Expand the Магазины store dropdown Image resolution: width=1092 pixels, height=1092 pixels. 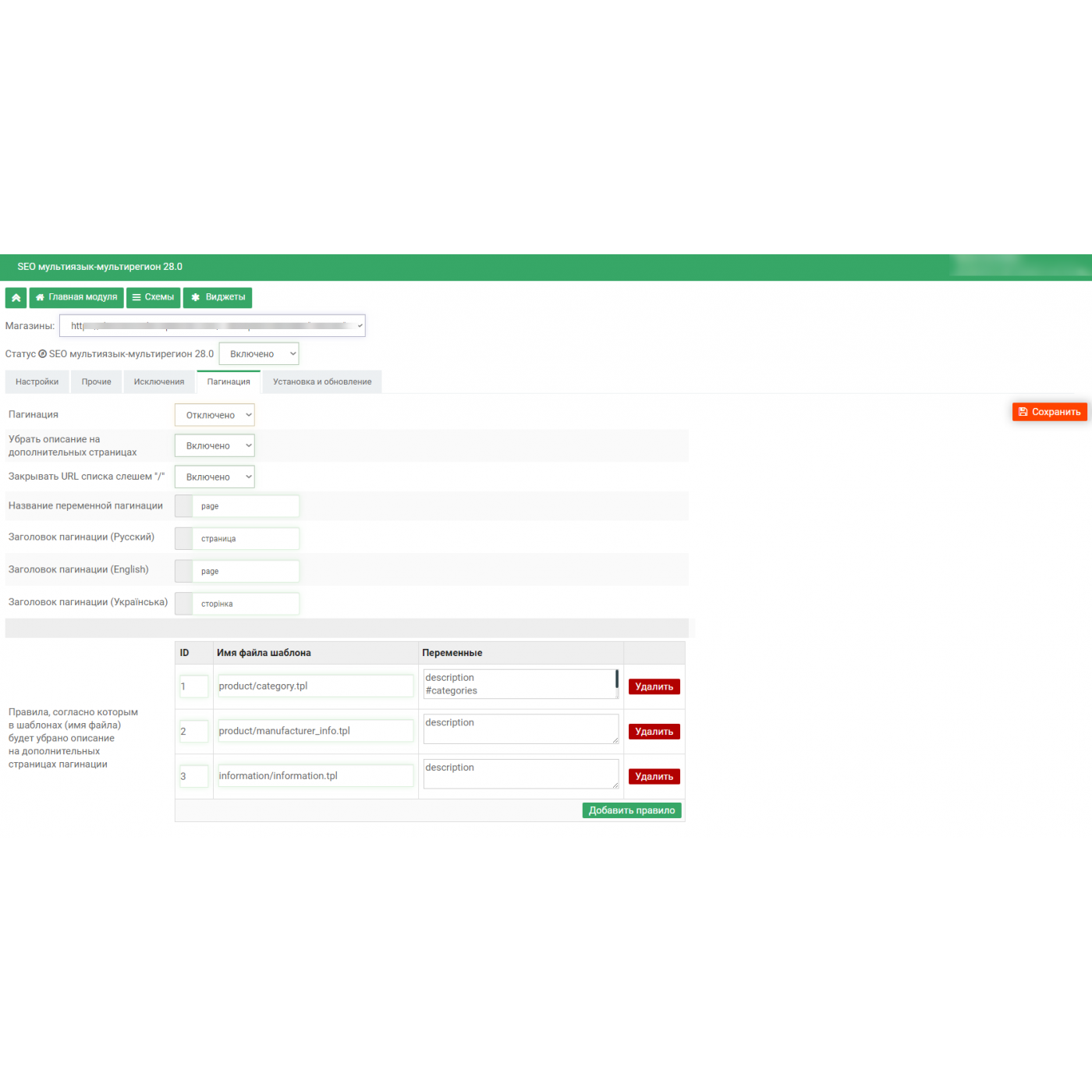click(212, 326)
